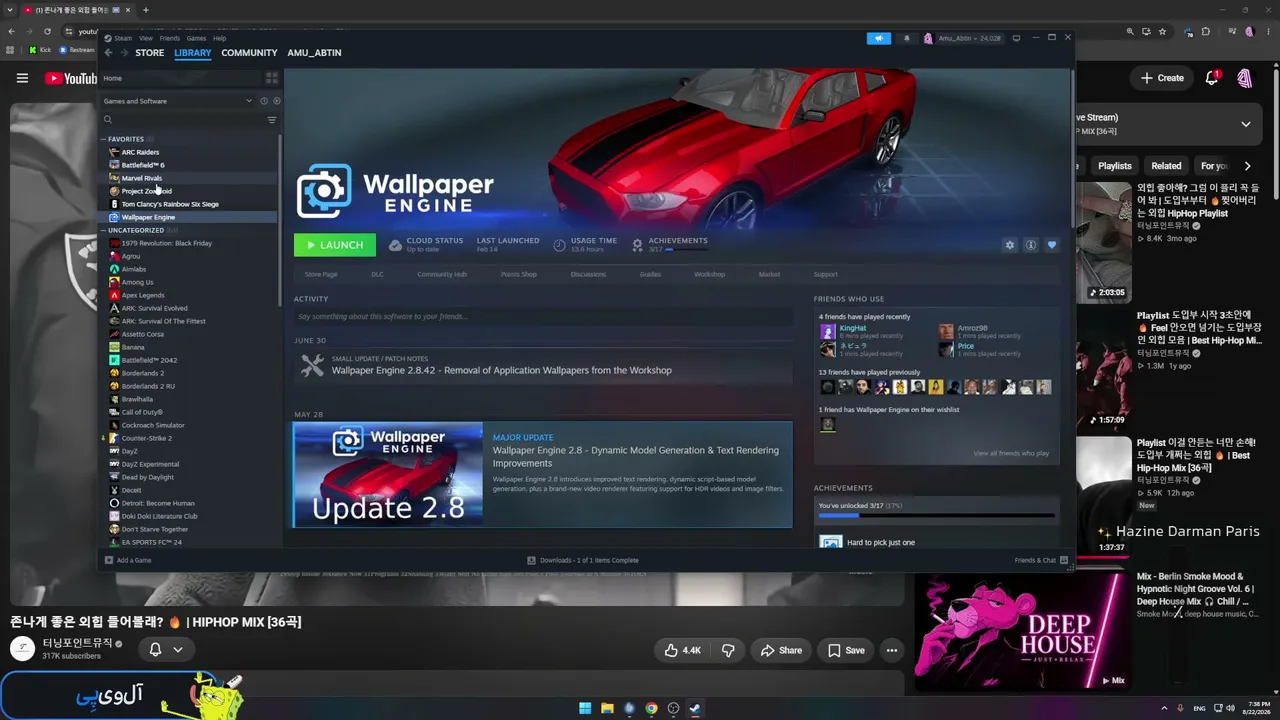Open advanced library filter options icon
The height and width of the screenshot is (720, 1280).
pos(271,120)
